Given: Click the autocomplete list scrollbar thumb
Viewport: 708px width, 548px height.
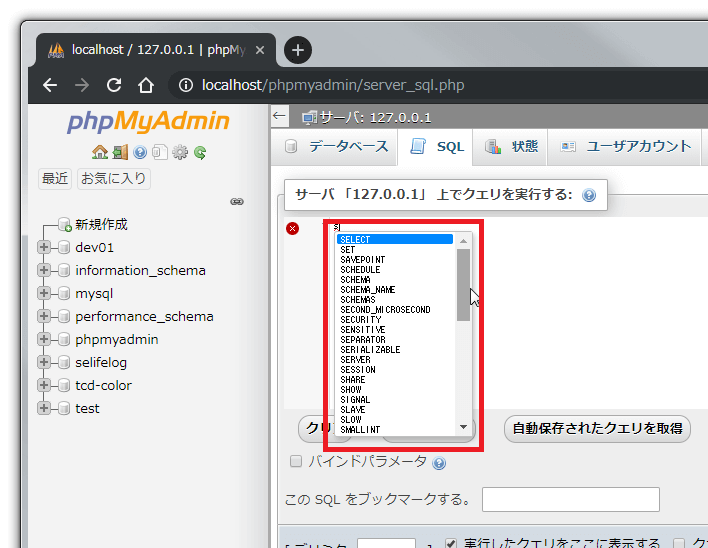Looking at the screenshot, I should point(463,284).
